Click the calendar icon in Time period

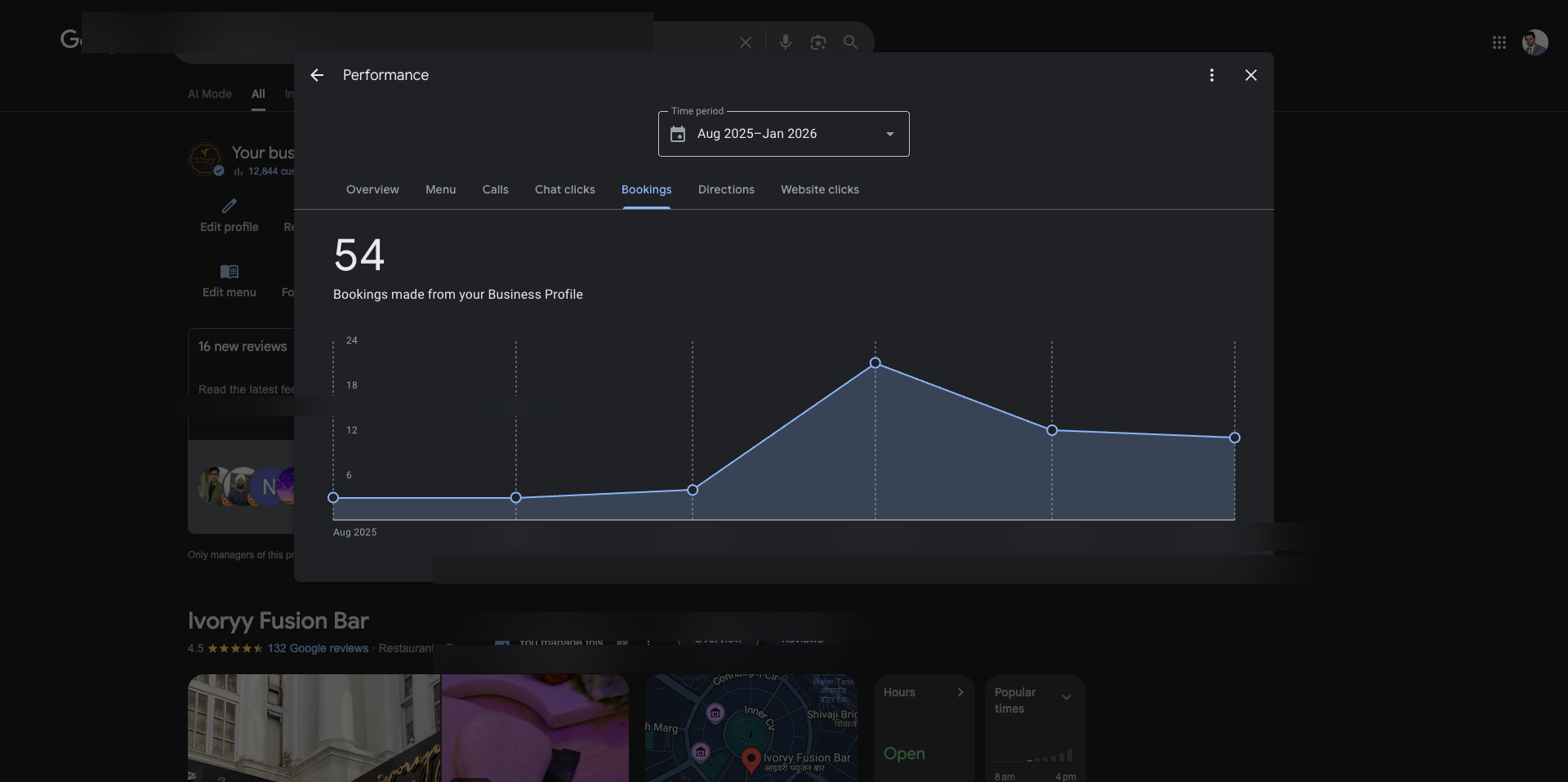click(x=678, y=134)
